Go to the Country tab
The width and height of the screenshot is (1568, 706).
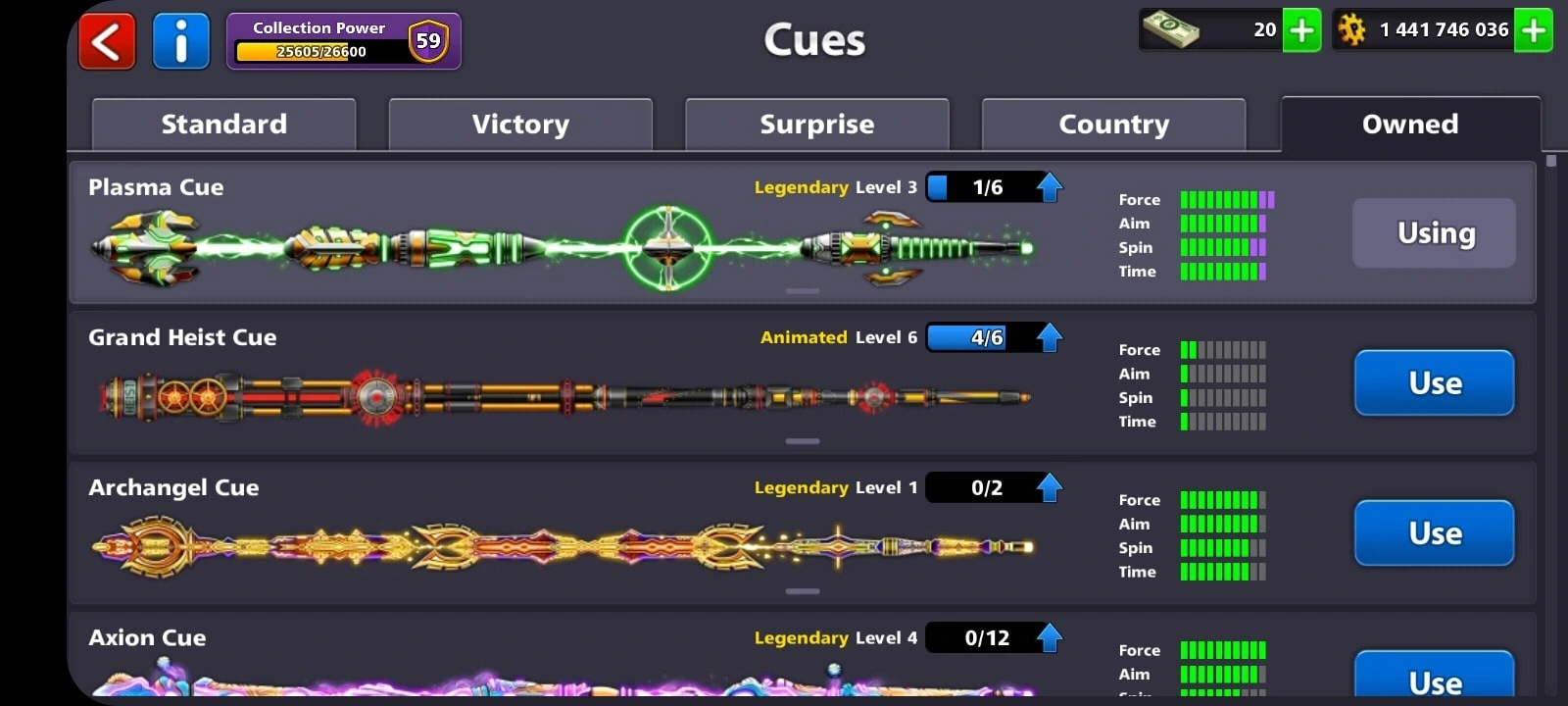(x=1114, y=125)
